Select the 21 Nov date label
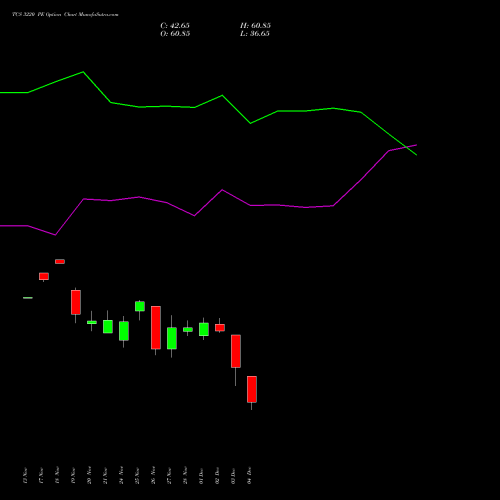Image resolution: width=500 pixels, height=500 pixels. tap(105, 476)
